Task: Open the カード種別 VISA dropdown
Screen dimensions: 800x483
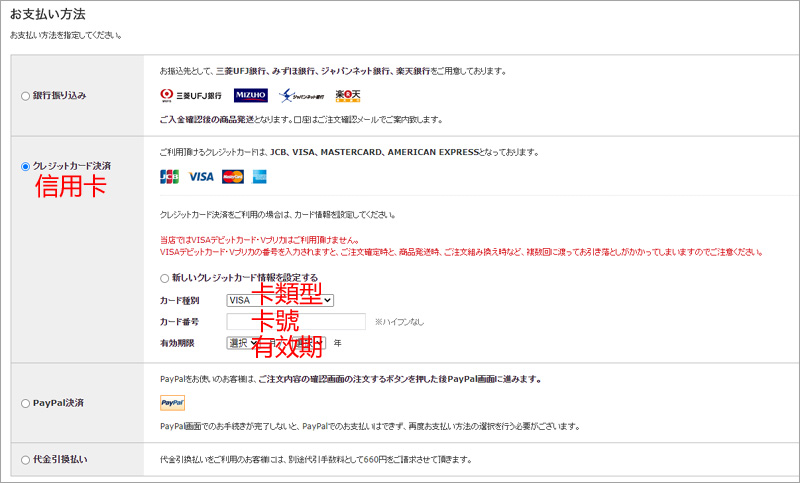Action: point(280,299)
